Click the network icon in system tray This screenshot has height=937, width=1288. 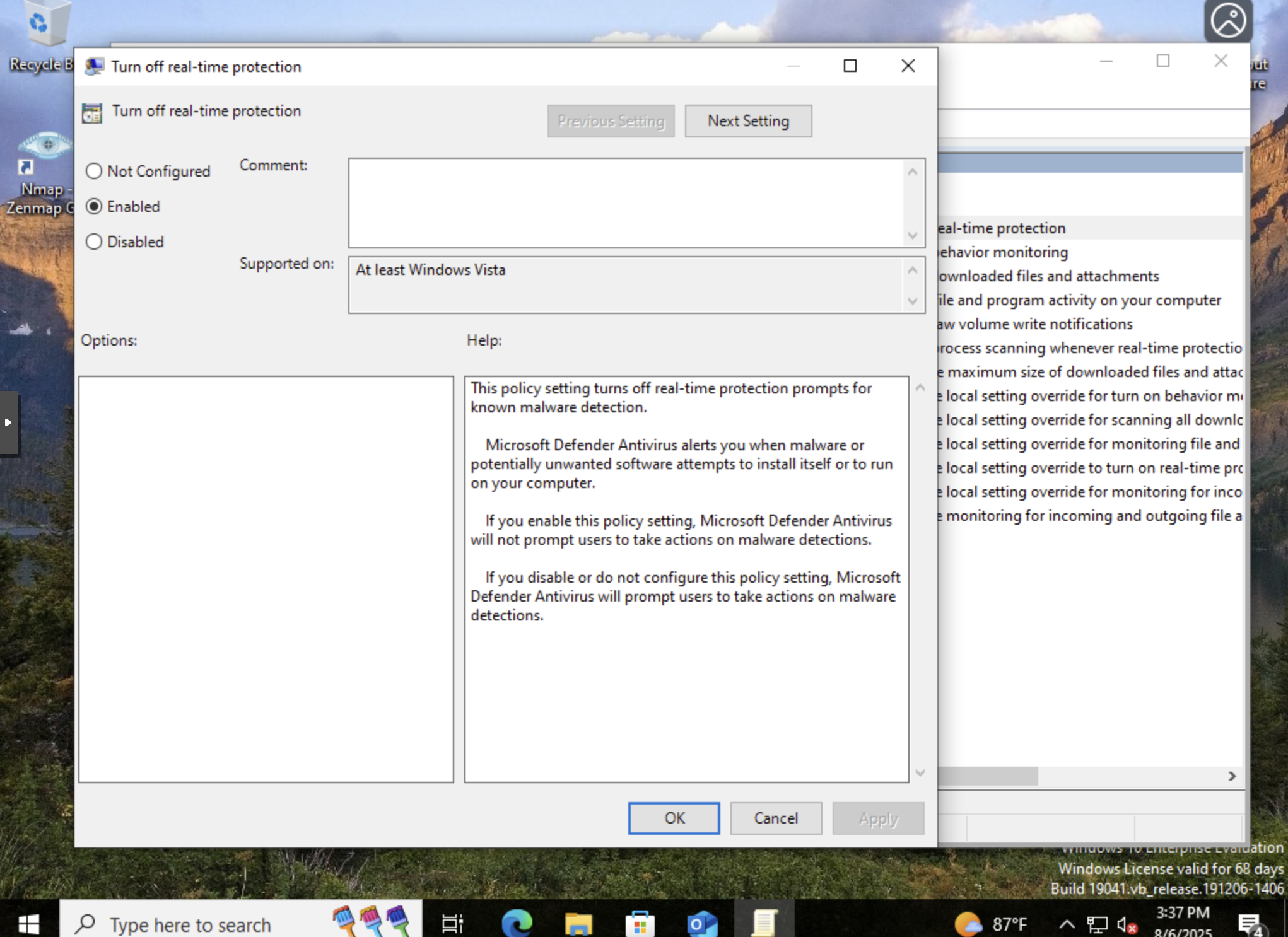click(x=1097, y=925)
